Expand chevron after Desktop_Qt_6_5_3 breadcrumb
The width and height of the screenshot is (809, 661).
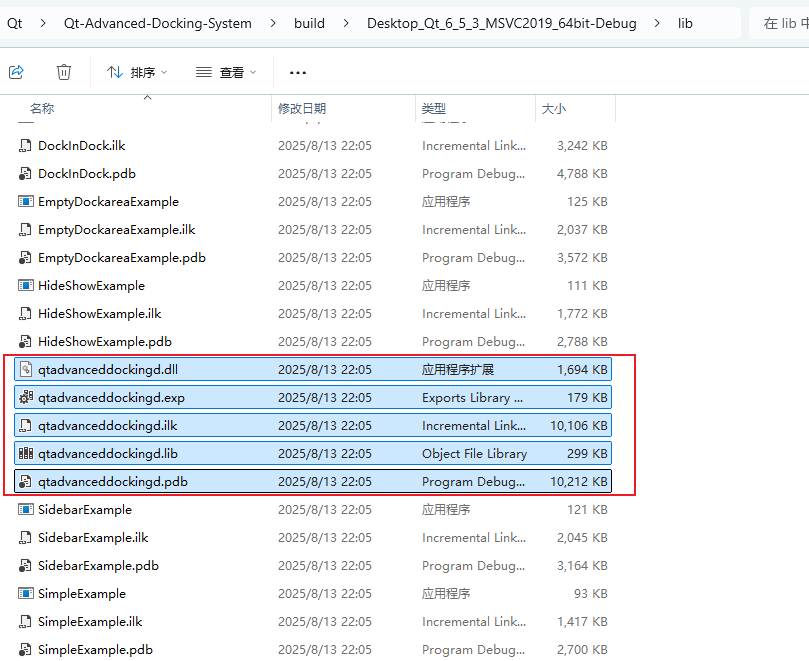tap(657, 23)
